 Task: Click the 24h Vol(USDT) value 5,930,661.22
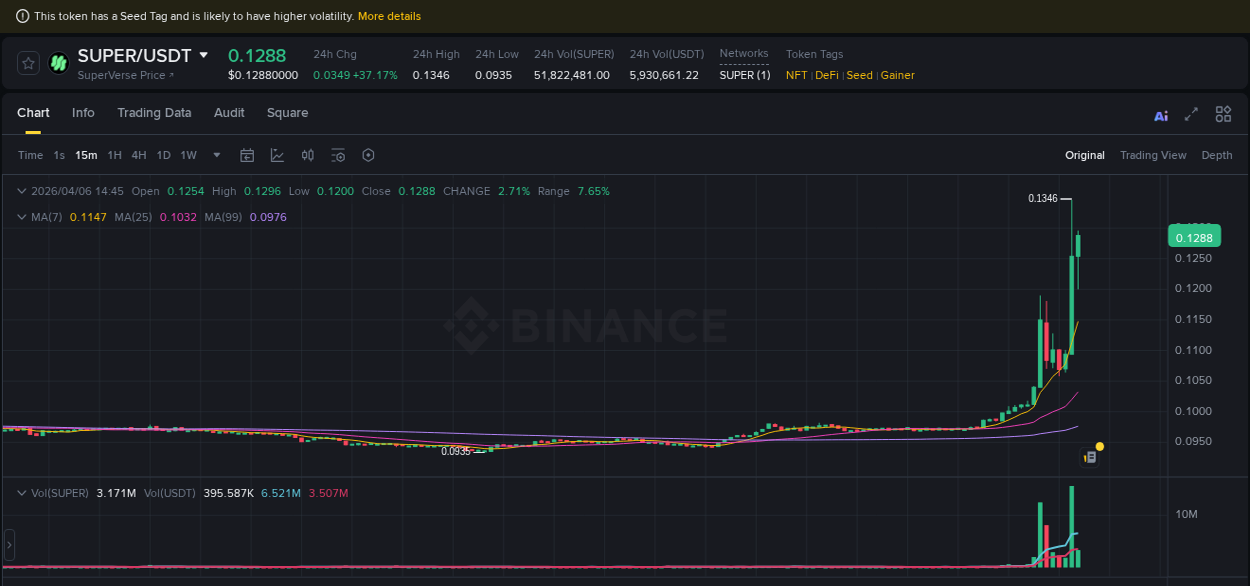[x=664, y=75]
